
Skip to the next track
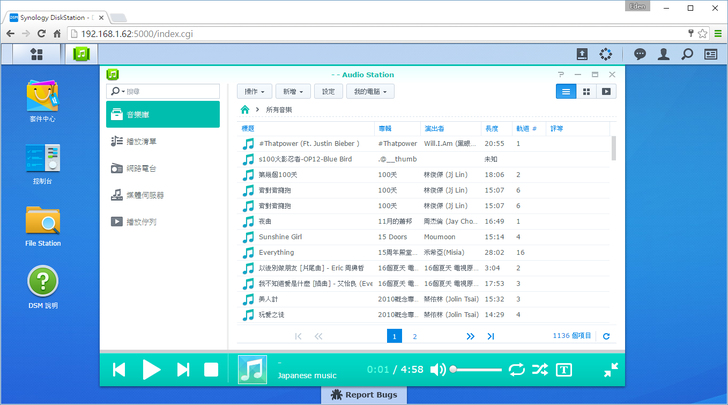pos(183,370)
